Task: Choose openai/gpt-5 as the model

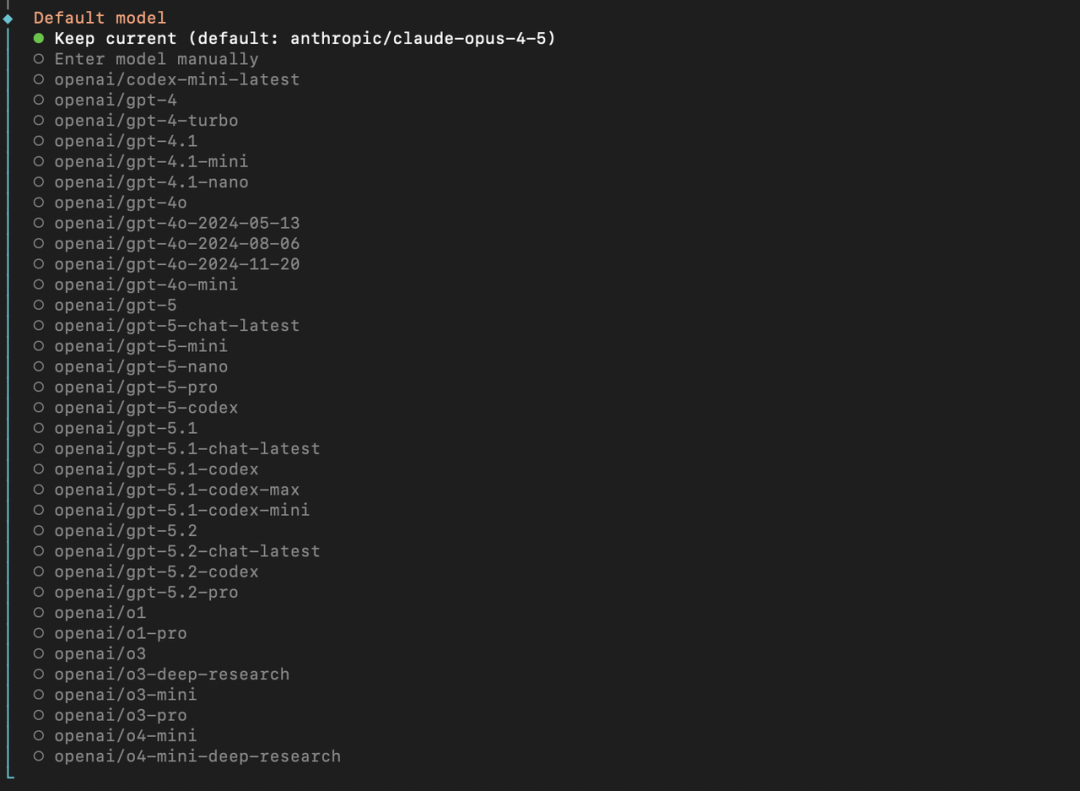Action: pyautogui.click(x=115, y=305)
